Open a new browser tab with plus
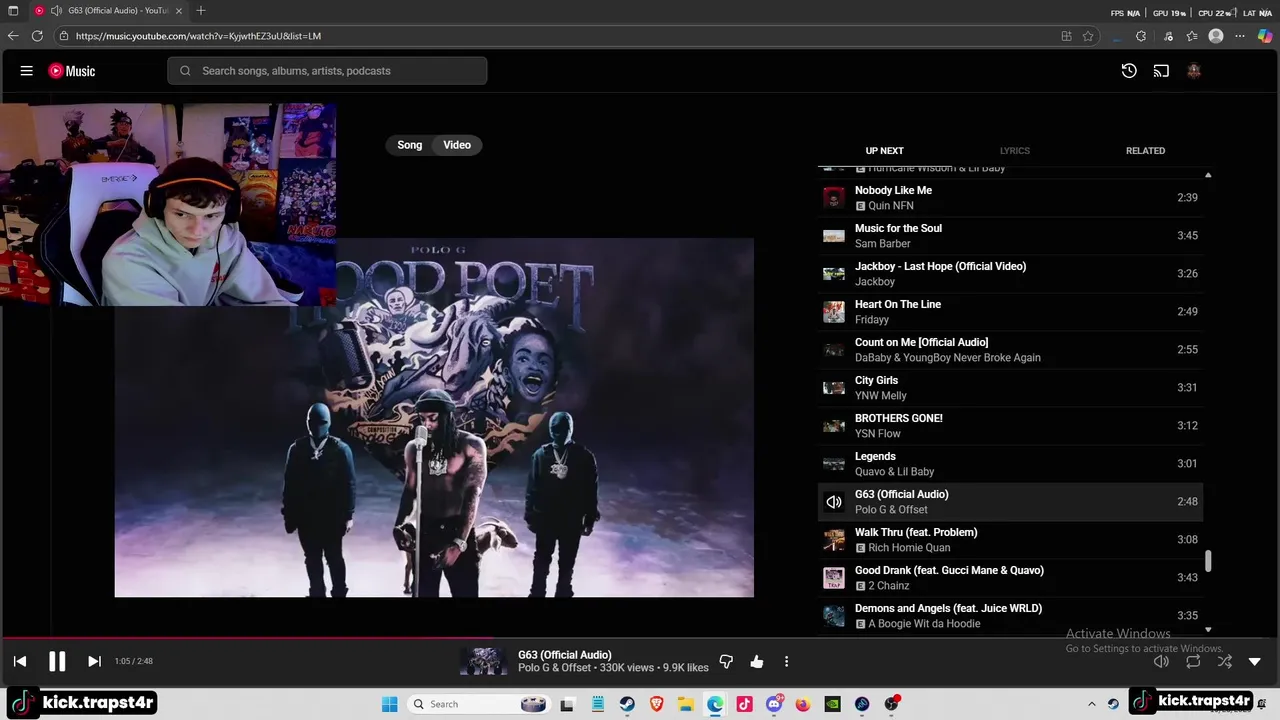Screen dimensions: 1280x720 point(201,11)
